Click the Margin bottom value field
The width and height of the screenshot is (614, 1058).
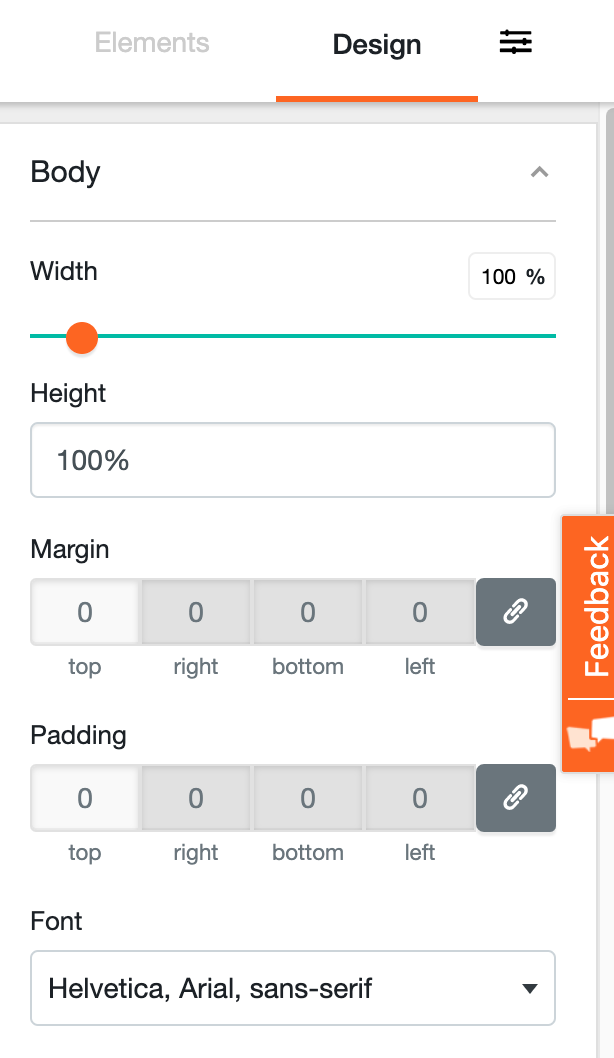coord(308,612)
